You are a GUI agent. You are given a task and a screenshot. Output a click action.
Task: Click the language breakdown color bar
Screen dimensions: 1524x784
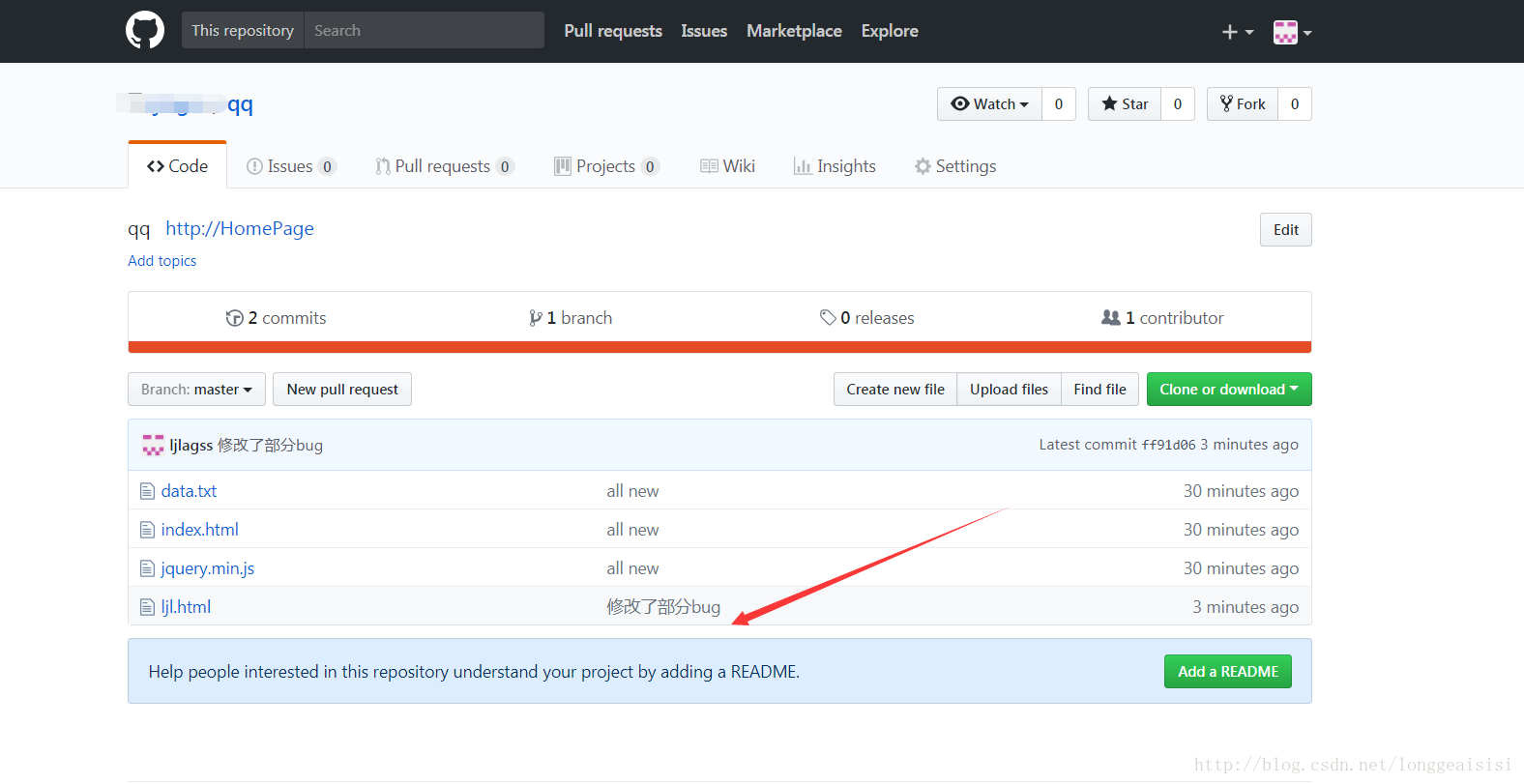tap(719, 347)
